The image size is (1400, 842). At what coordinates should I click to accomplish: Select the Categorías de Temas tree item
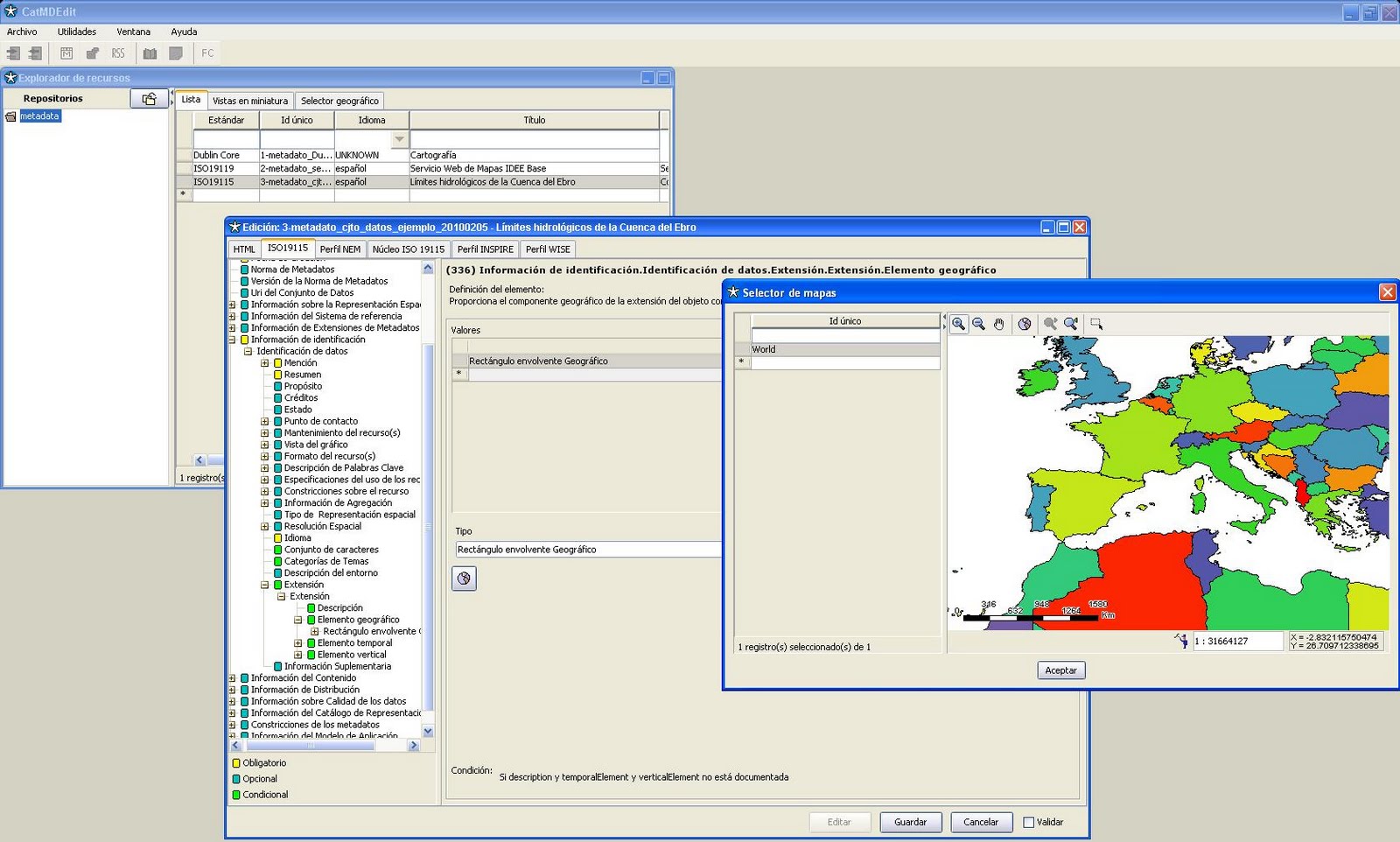coord(326,562)
